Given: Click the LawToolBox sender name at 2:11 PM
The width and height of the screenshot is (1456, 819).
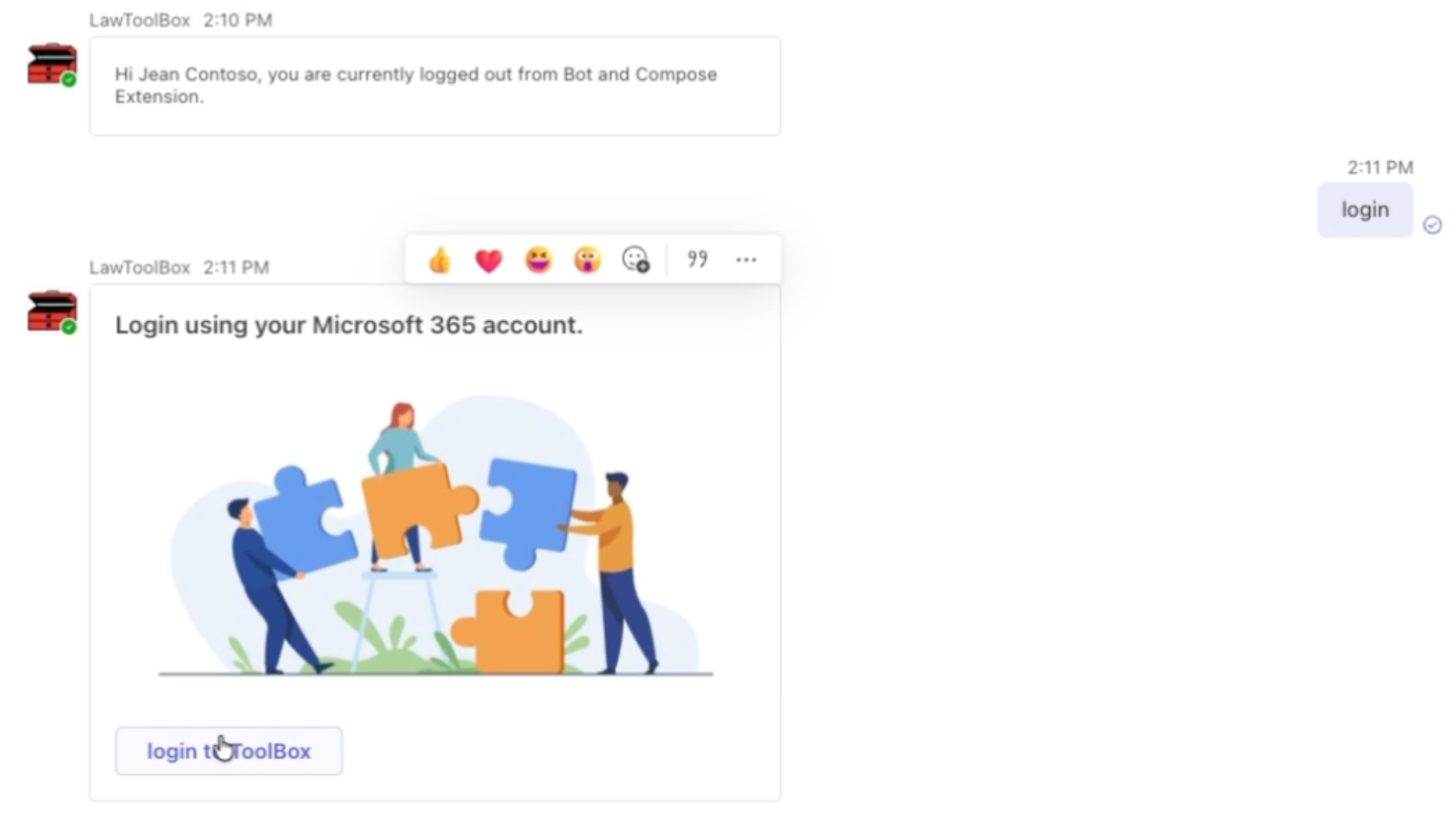Looking at the screenshot, I should click(140, 267).
